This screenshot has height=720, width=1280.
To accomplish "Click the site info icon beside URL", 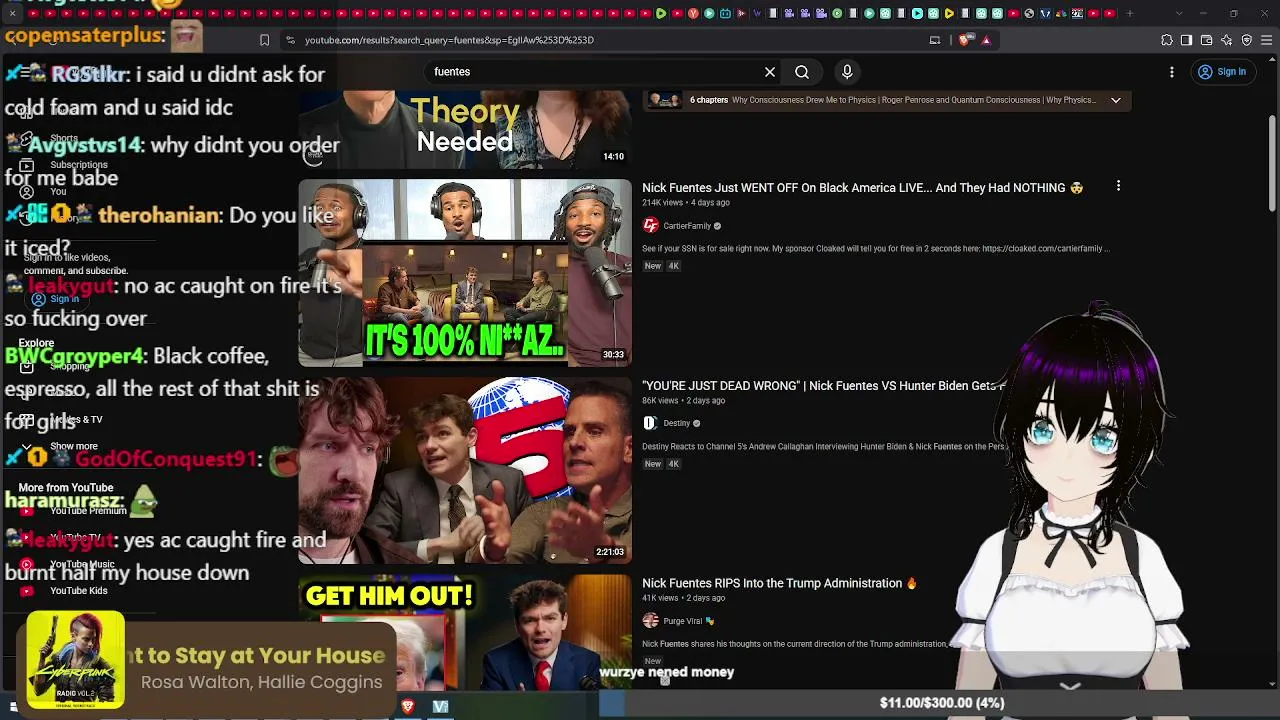I will tap(290, 40).
